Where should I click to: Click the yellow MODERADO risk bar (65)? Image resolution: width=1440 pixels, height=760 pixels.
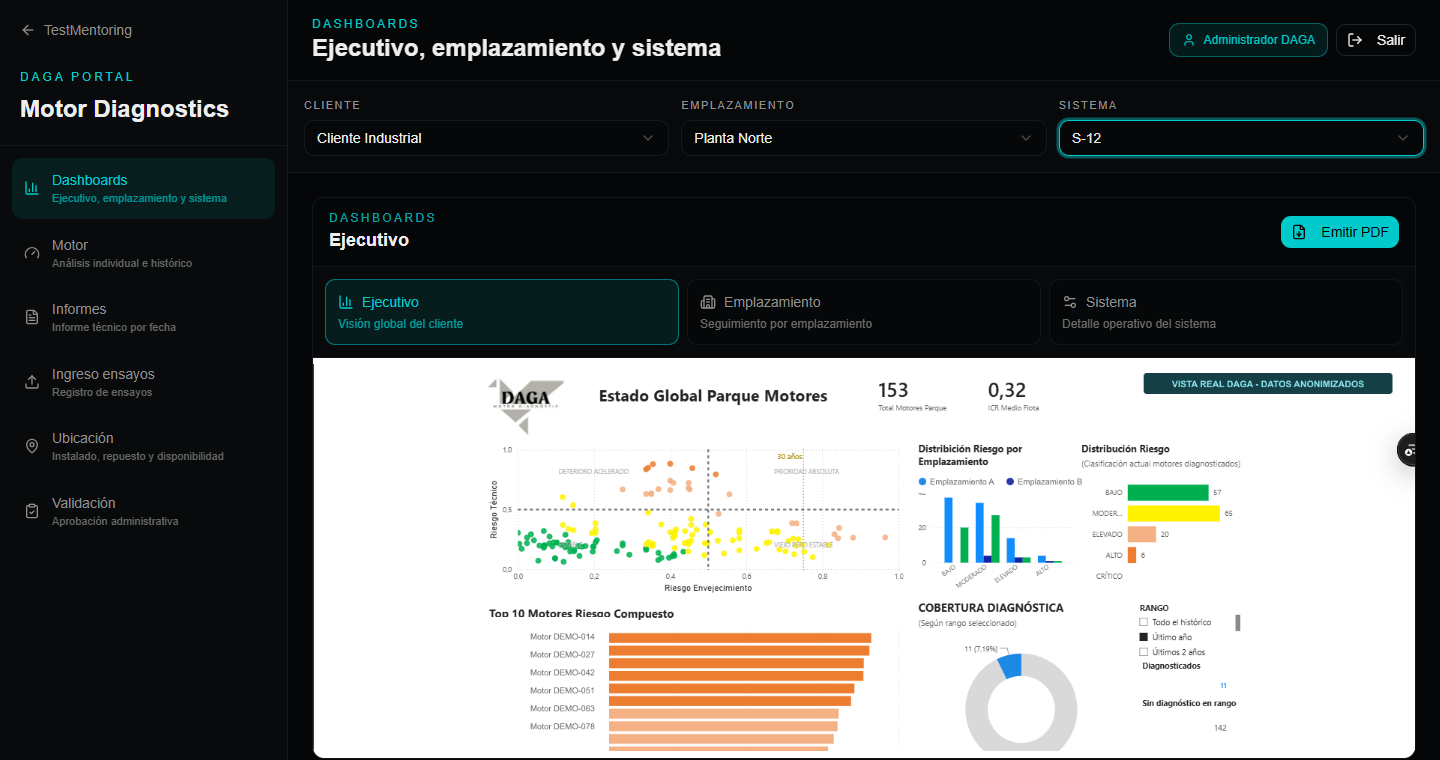(x=1174, y=513)
